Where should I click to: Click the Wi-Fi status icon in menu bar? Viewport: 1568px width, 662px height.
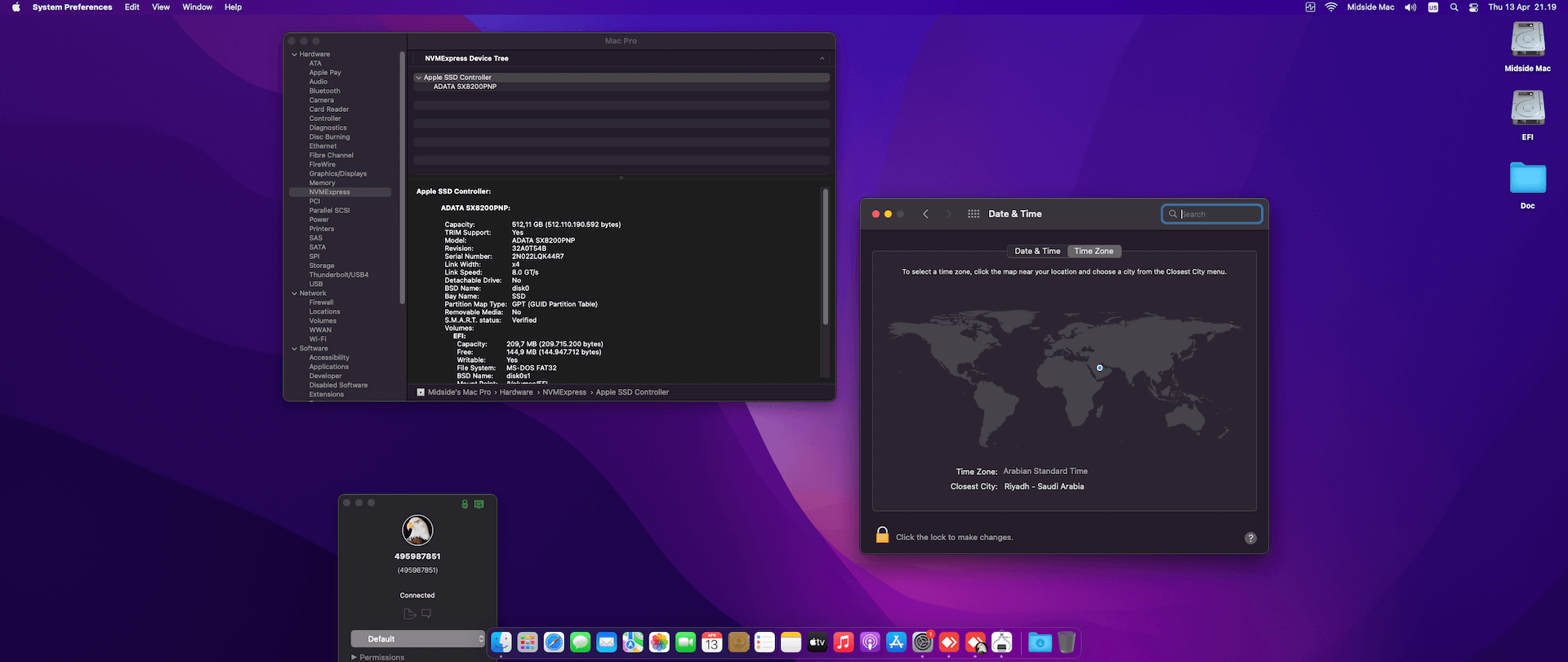1331,7
